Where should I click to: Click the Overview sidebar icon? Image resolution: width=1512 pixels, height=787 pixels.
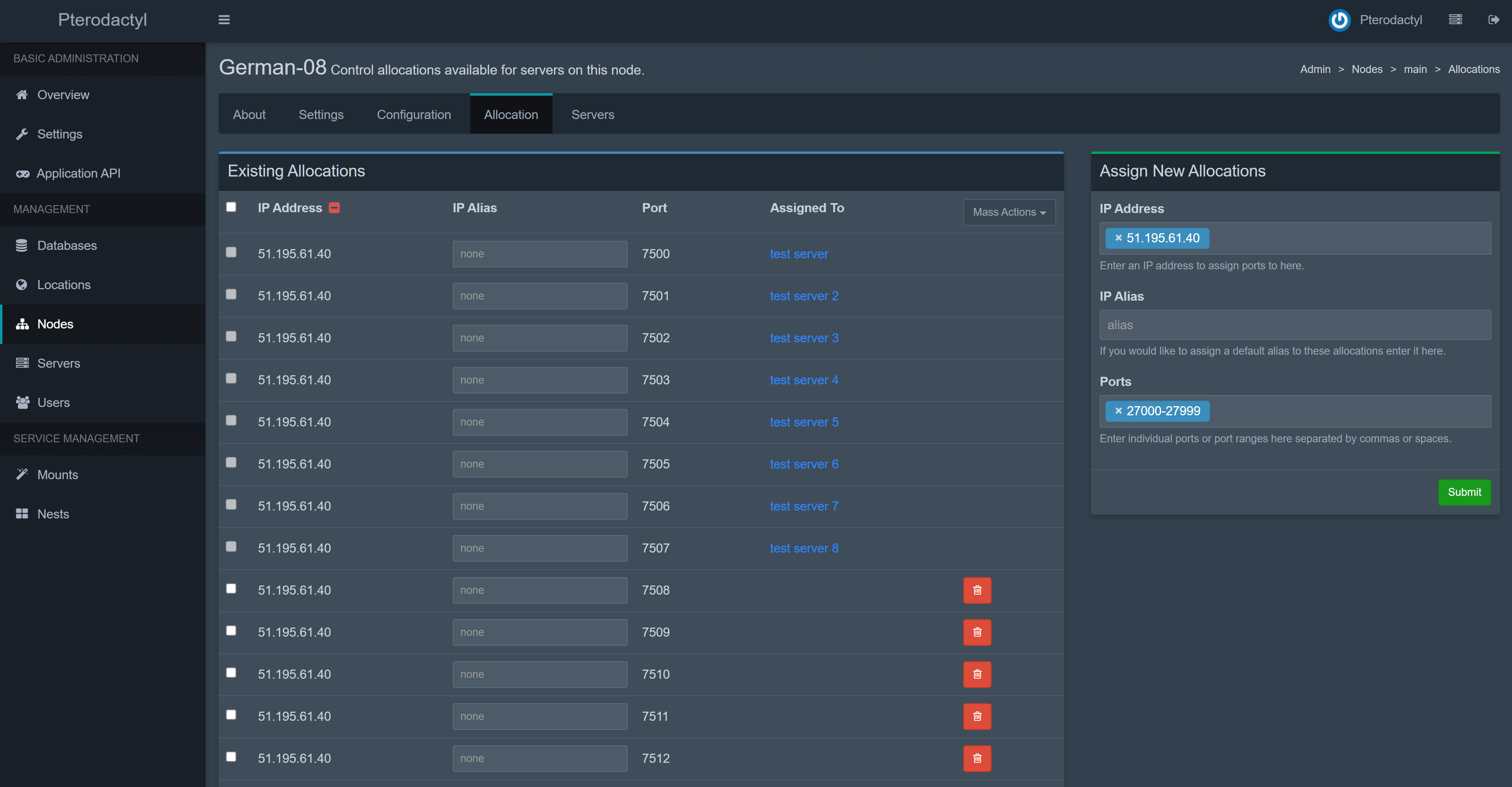[22, 94]
